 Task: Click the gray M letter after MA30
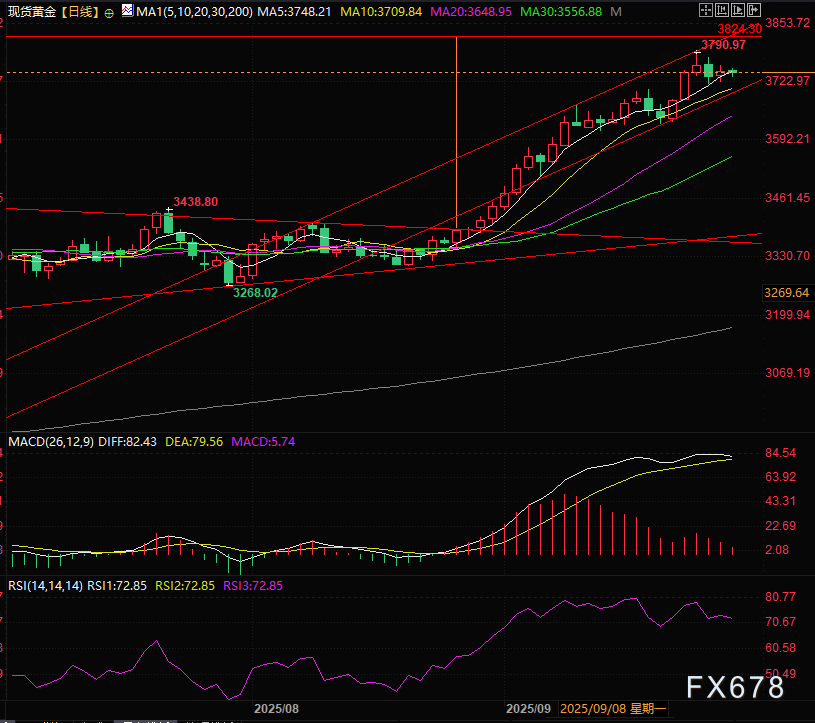coord(614,12)
